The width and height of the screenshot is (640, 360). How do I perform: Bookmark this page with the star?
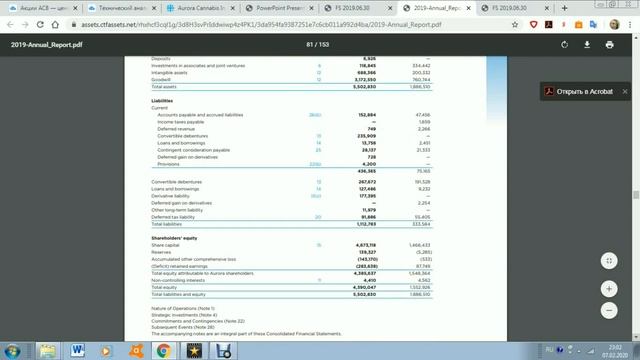(x=515, y=24)
